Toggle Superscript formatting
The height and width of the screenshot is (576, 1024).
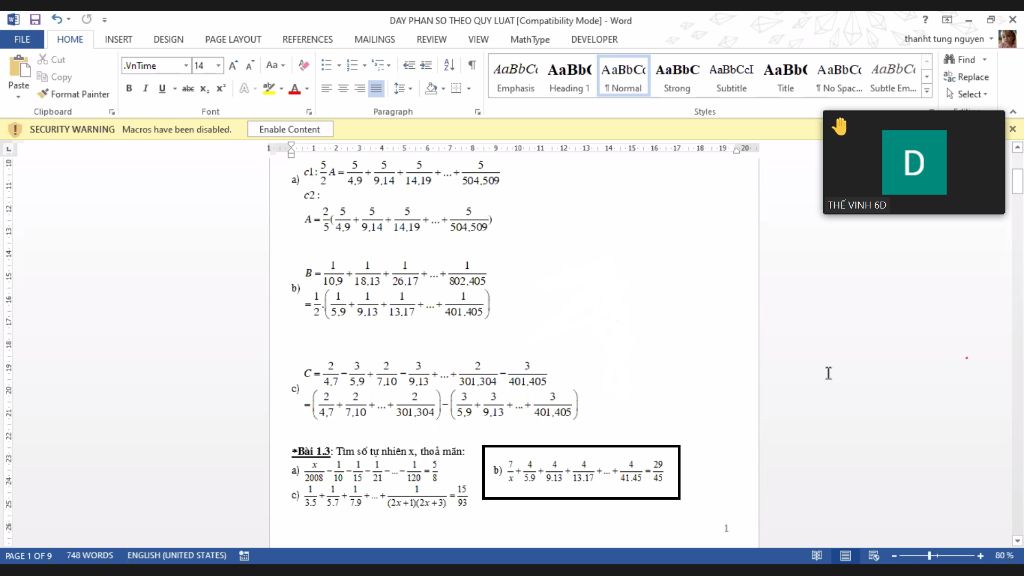pyautogui.click(x=221, y=88)
